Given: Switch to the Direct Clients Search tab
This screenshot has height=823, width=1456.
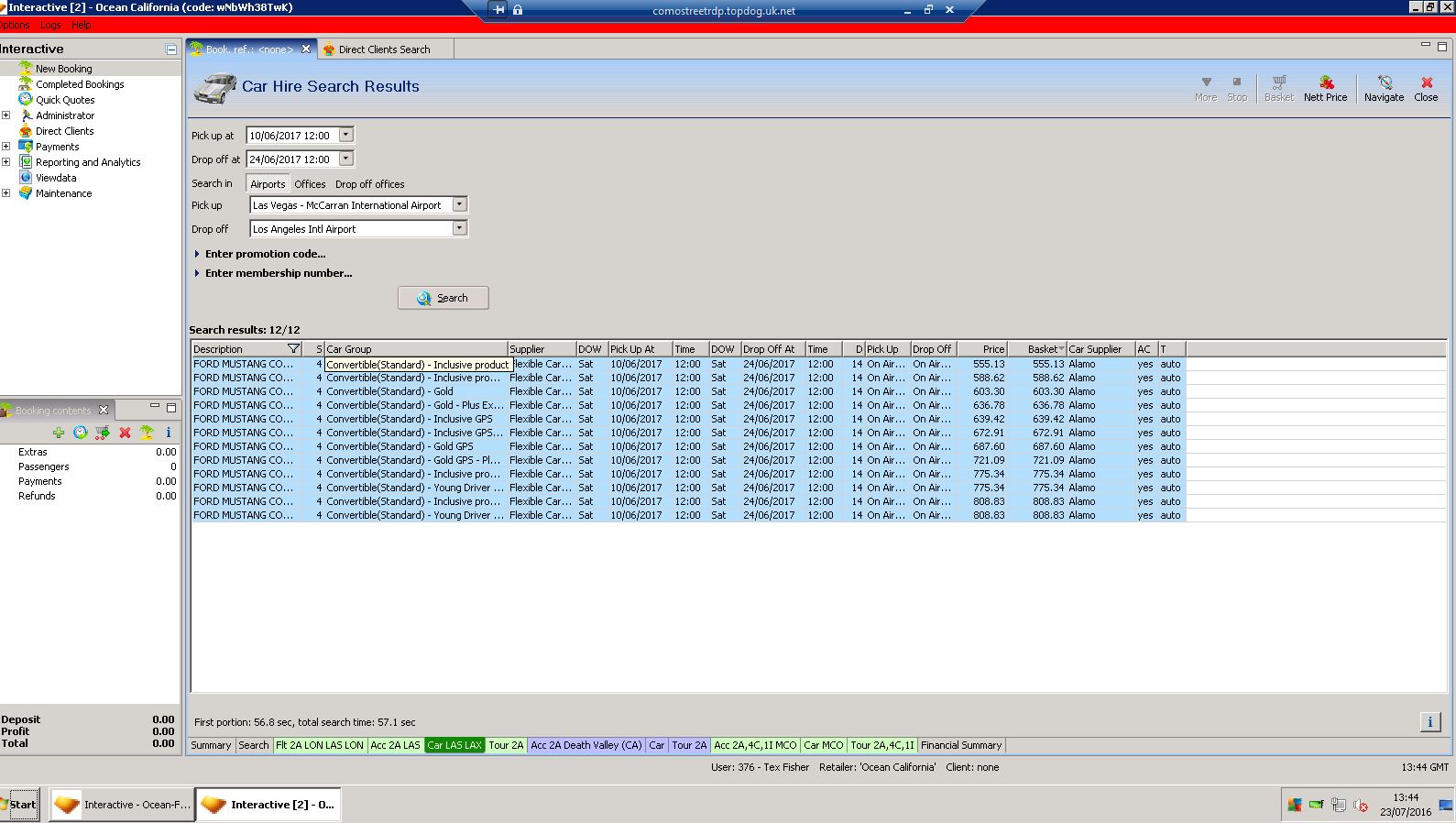Looking at the screenshot, I should point(383,49).
